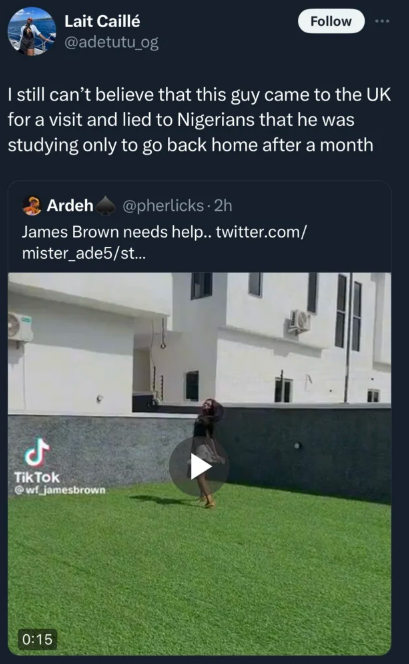Open the three-dot more options menu
The image size is (409, 664).
pyautogui.click(x=382, y=21)
